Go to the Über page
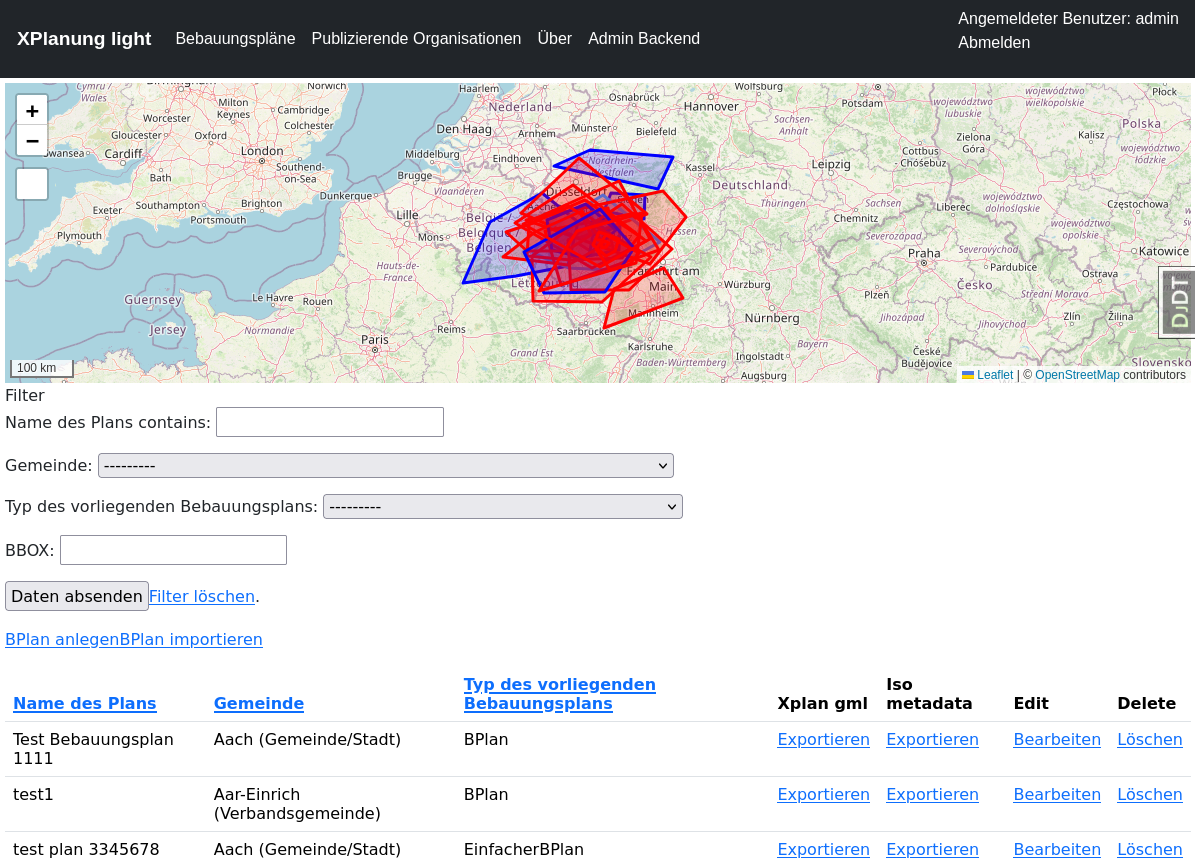The height and width of the screenshot is (867, 1195). tap(555, 39)
